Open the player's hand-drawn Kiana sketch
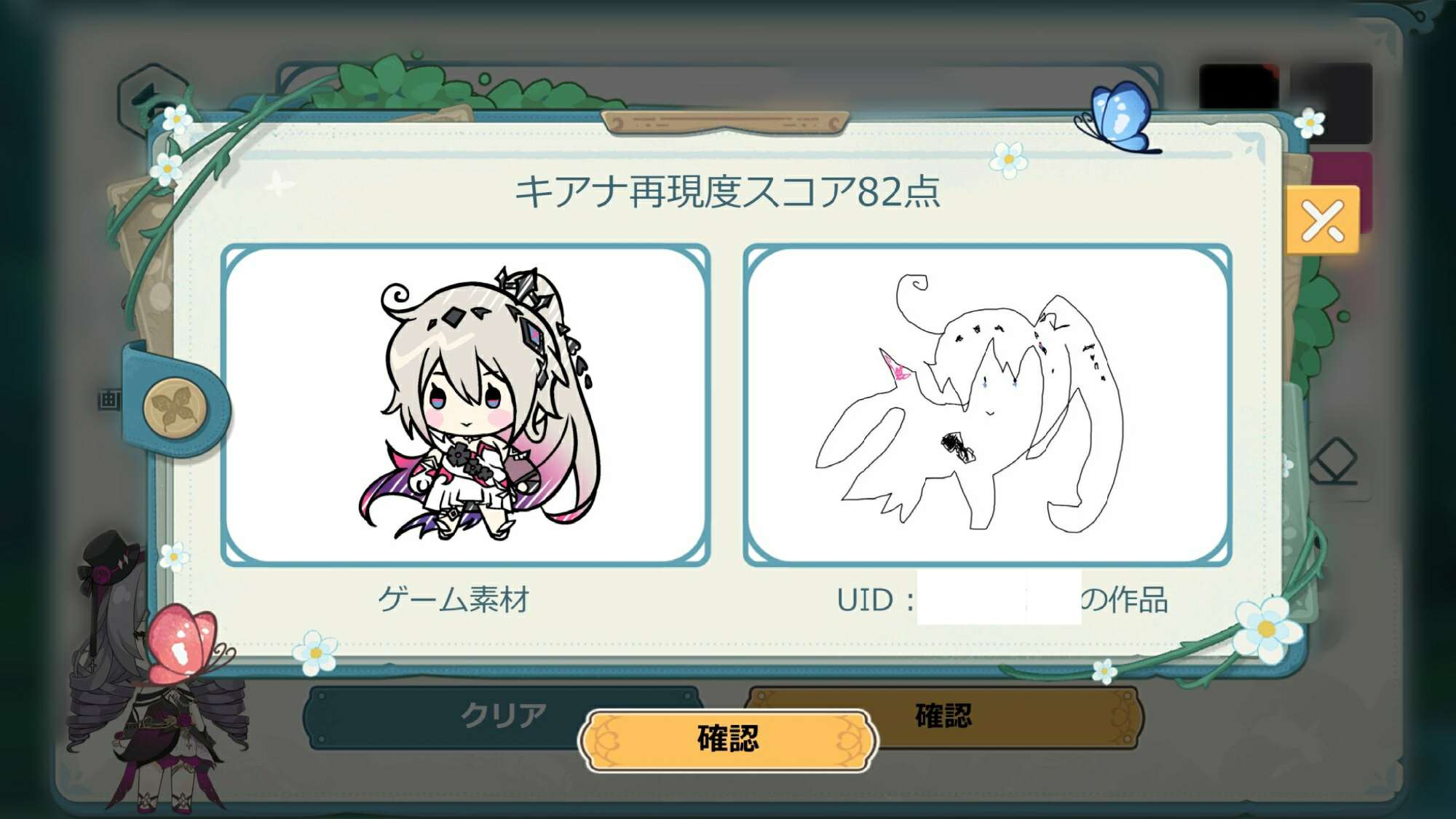Image resolution: width=1456 pixels, height=819 pixels. click(x=987, y=405)
